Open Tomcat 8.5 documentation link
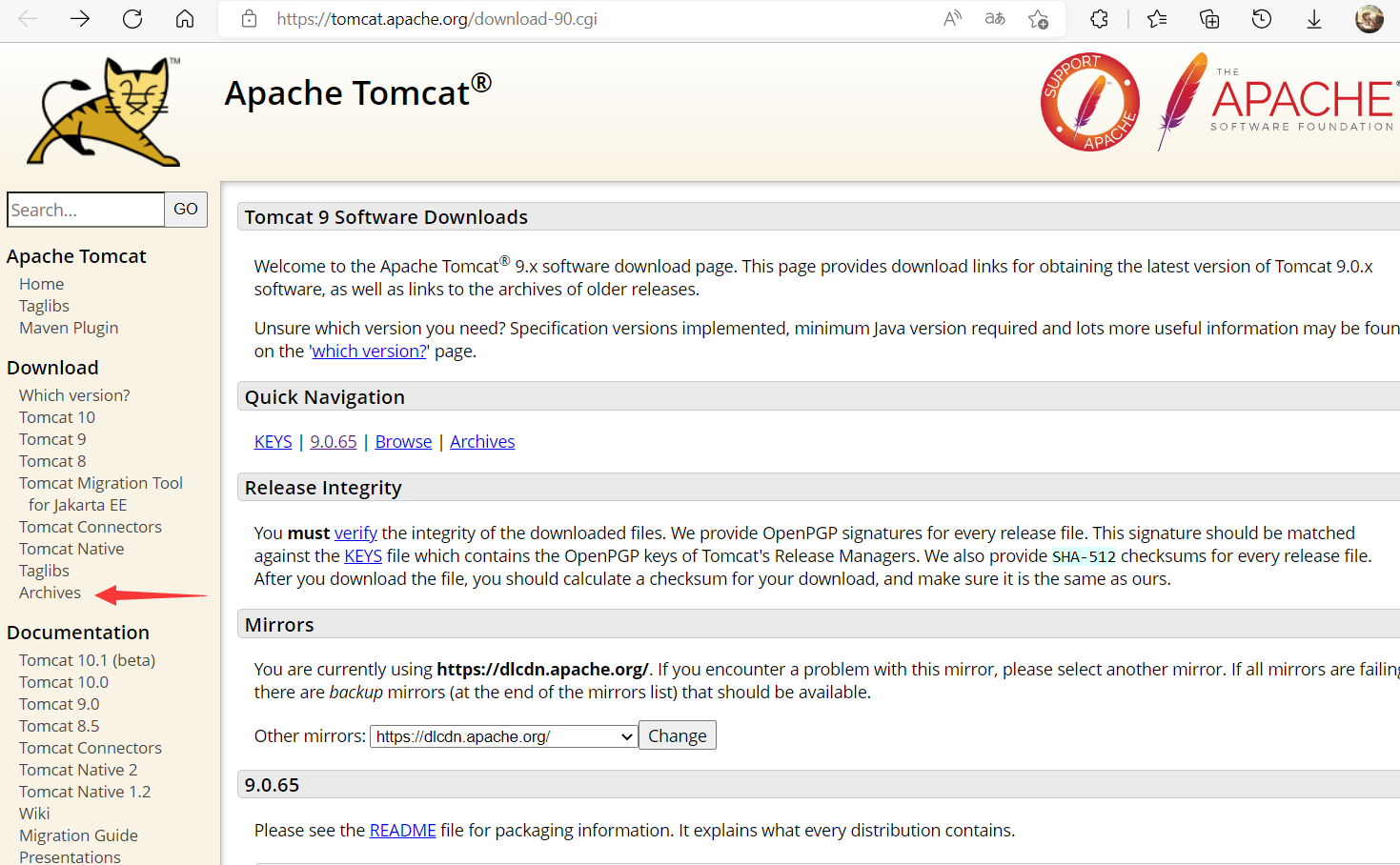1400x865 pixels. click(59, 726)
